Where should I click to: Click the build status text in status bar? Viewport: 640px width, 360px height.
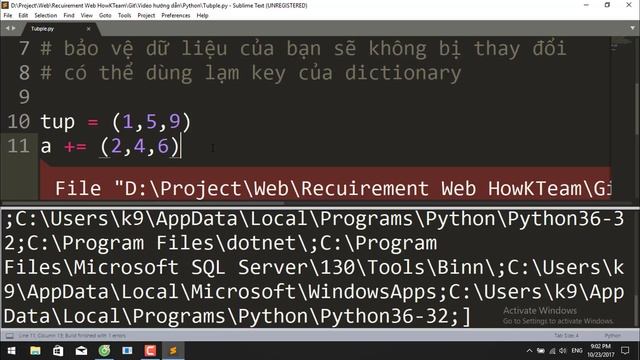coord(72,336)
